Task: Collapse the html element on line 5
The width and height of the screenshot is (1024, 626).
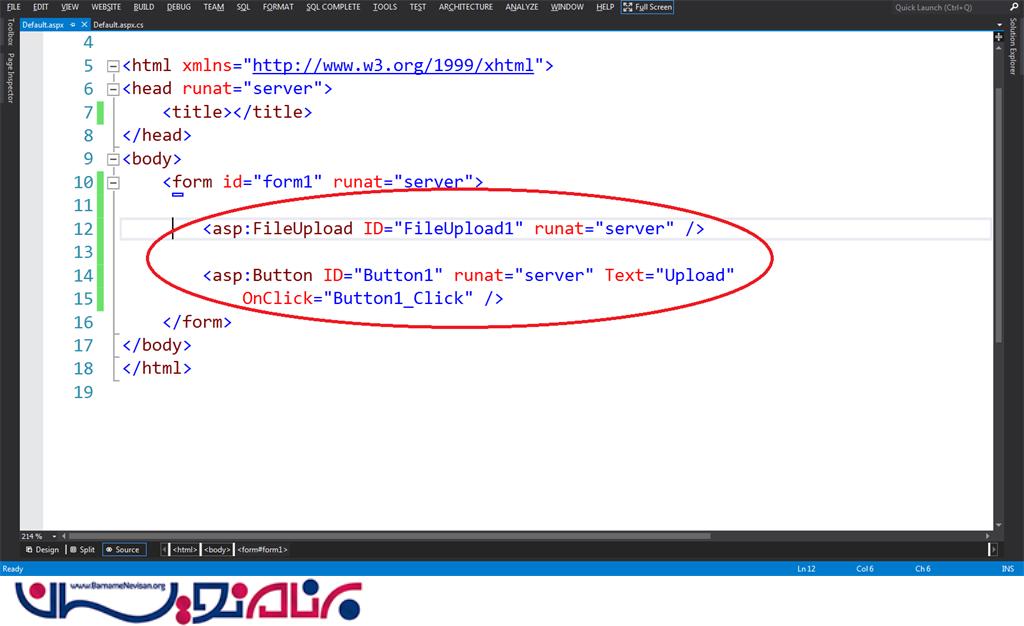Action: pyautogui.click(x=113, y=66)
